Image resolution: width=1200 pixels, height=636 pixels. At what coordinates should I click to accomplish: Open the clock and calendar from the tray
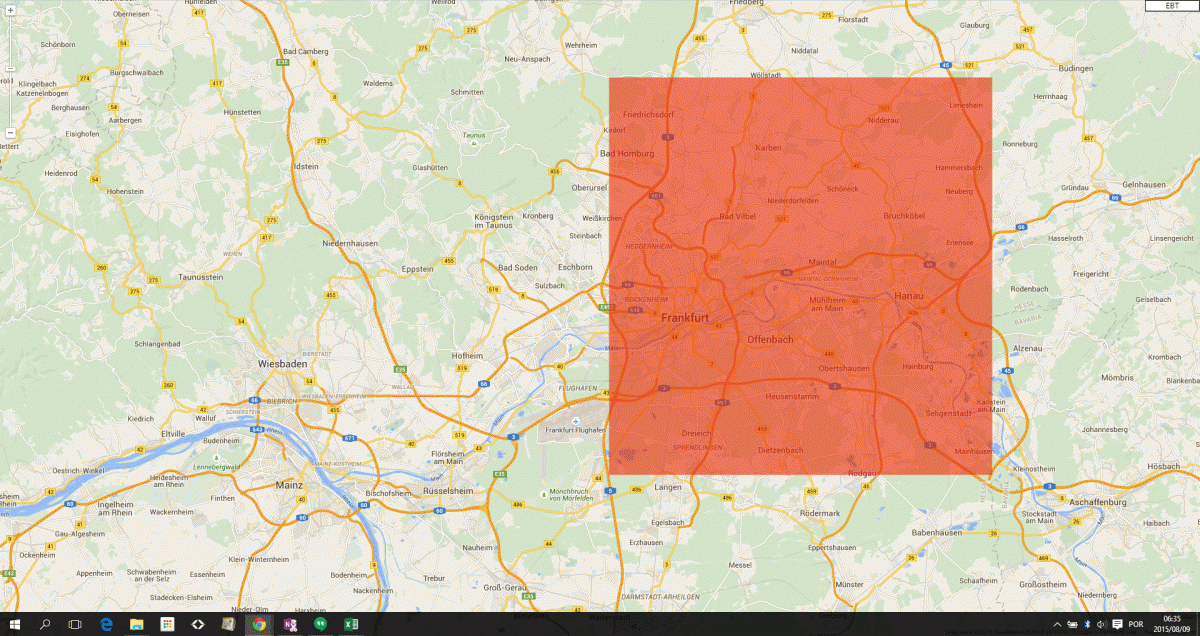[x=1172, y=624]
